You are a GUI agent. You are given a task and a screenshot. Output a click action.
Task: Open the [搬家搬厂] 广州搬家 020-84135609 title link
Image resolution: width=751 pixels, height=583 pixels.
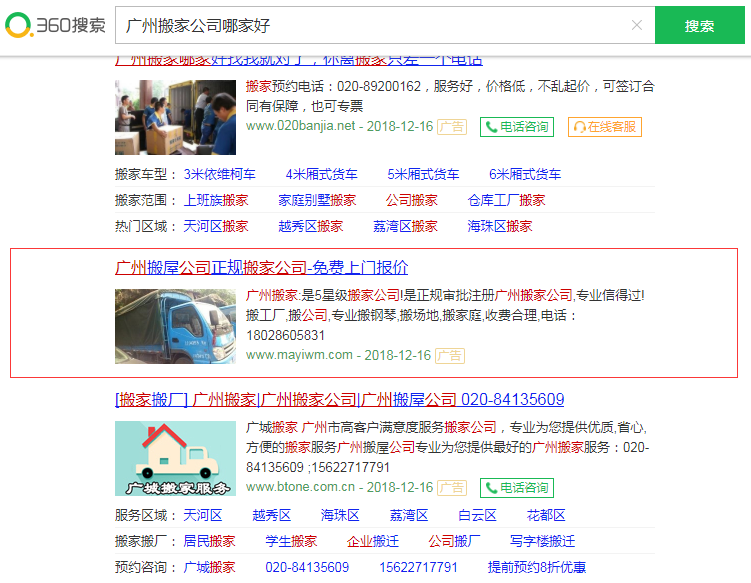pyautogui.click(x=340, y=400)
